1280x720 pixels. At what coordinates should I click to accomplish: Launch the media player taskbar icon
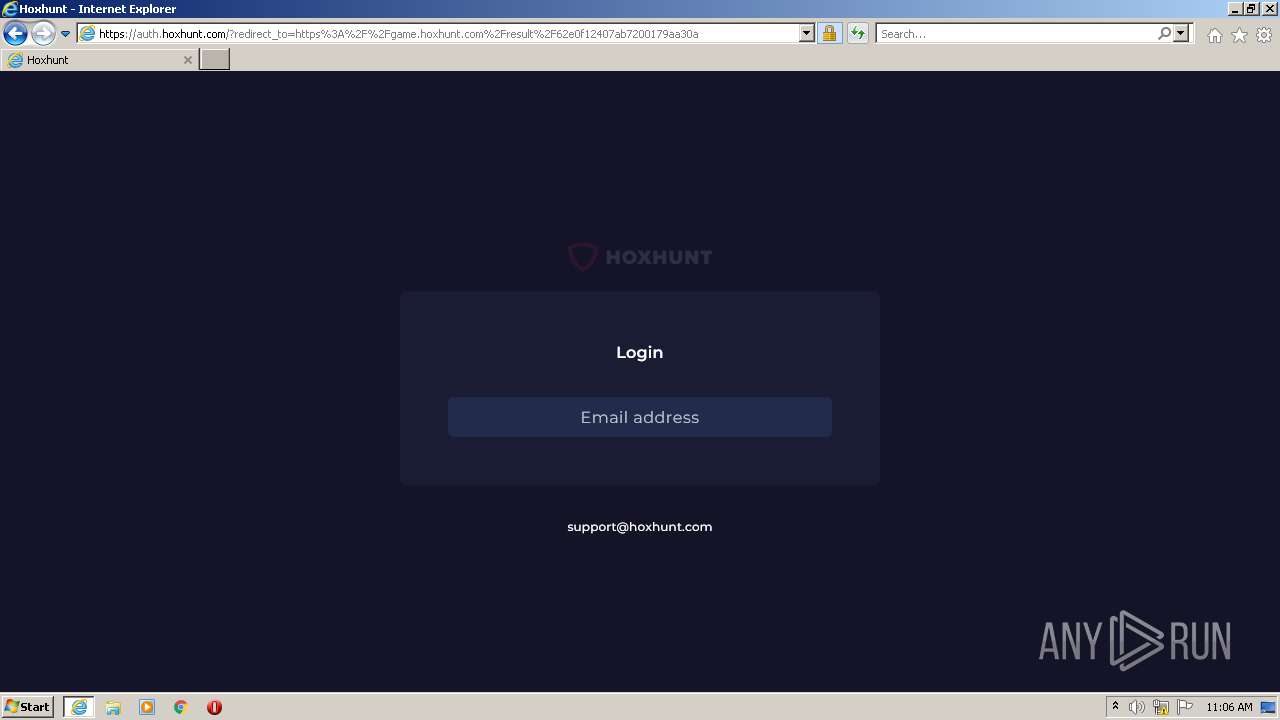click(x=147, y=707)
